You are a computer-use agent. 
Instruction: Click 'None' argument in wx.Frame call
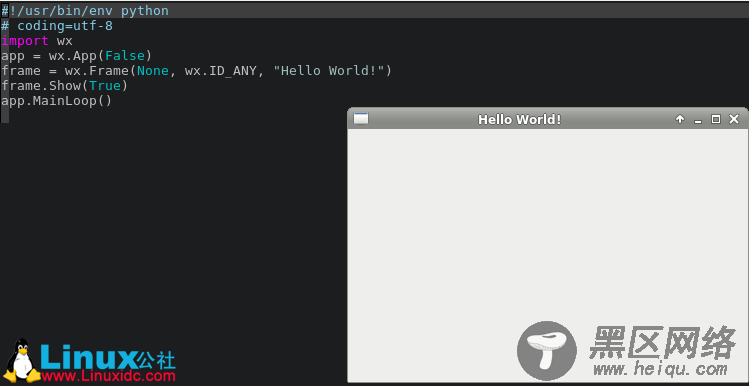pyautogui.click(x=153, y=71)
